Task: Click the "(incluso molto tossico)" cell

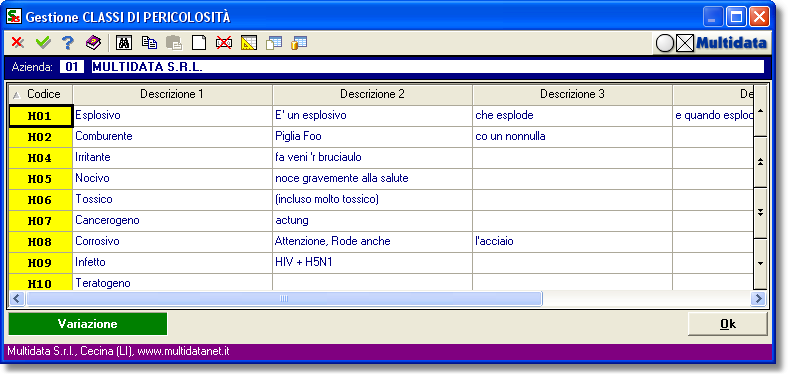Action: point(372,200)
